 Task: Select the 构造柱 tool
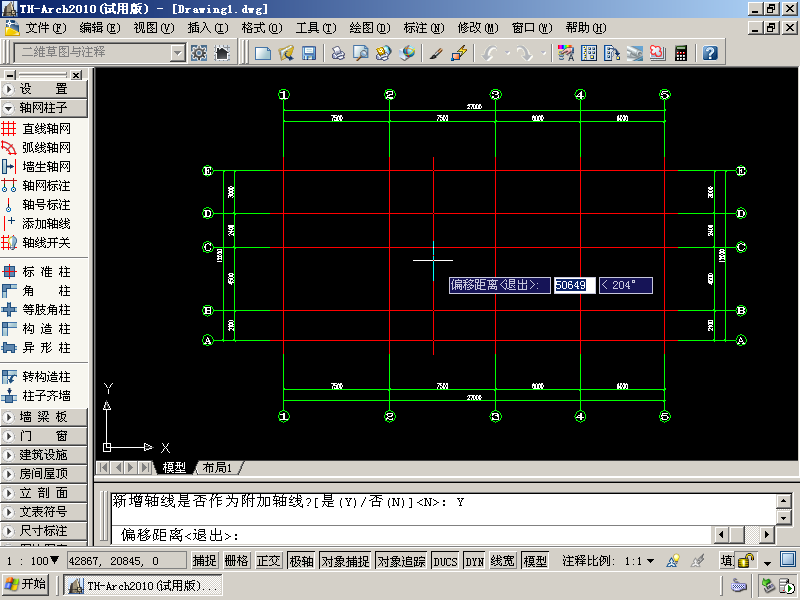[37, 329]
